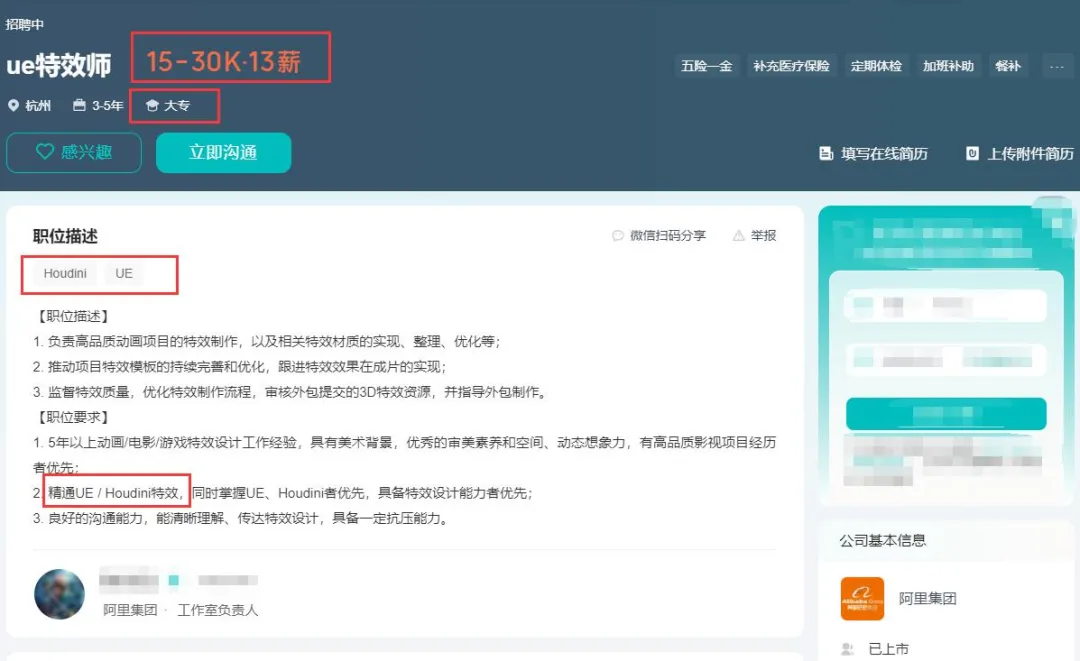This screenshot has width=1080, height=661.
Task: Click the 立即沟通 chat button
Action: (223, 152)
